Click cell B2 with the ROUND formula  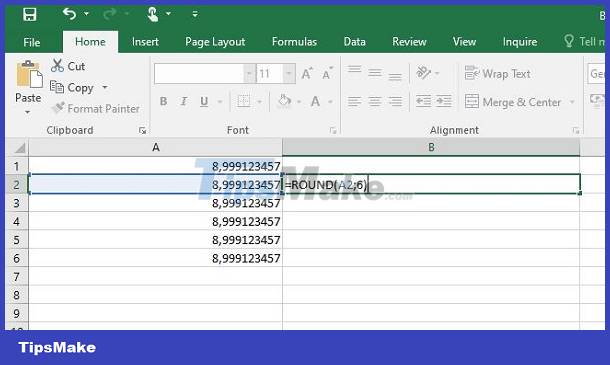[431, 184]
